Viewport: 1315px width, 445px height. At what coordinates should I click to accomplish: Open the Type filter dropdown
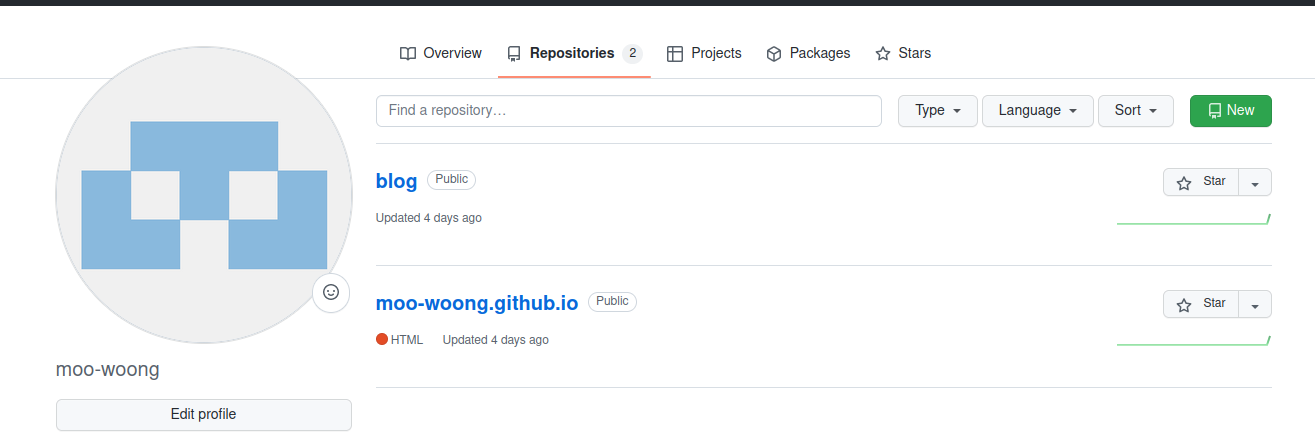938,111
